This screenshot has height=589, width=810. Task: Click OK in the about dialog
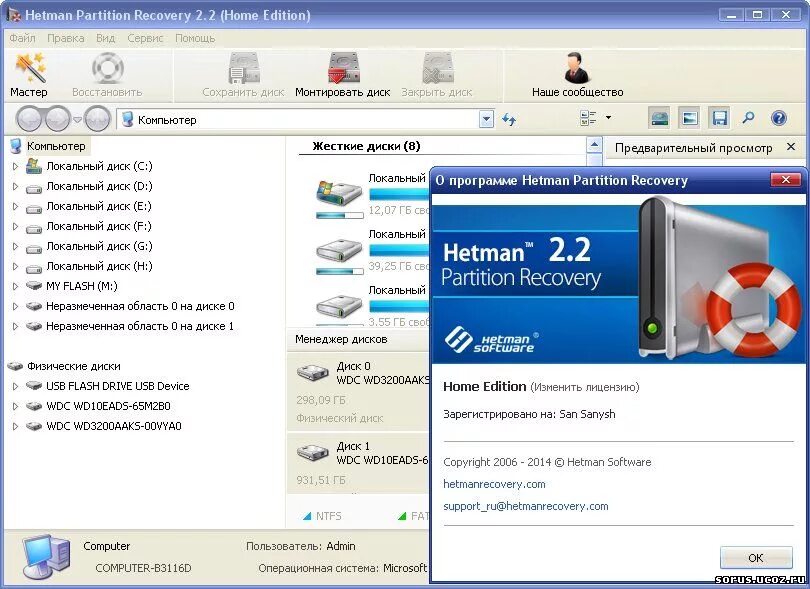click(x=756, y=557)
